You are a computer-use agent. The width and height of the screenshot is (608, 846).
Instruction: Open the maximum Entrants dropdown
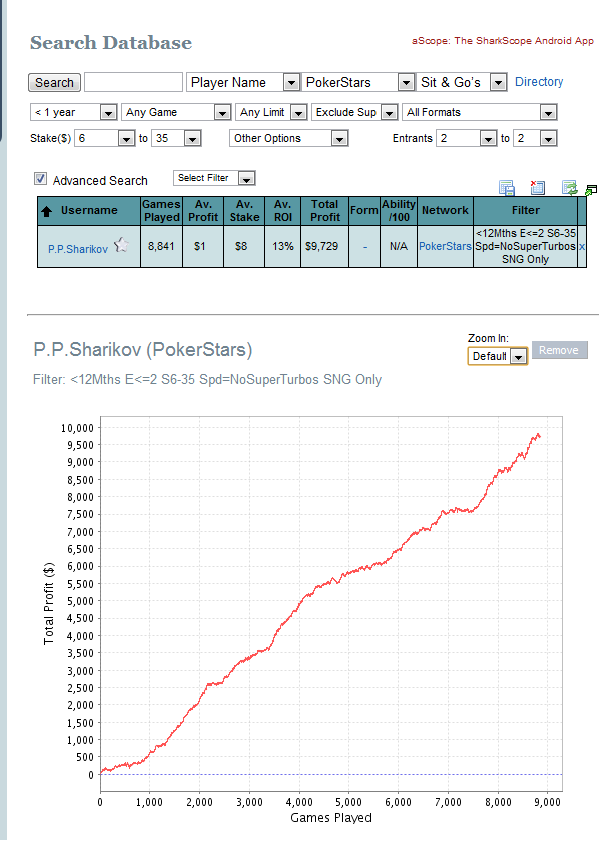point(535,138)
